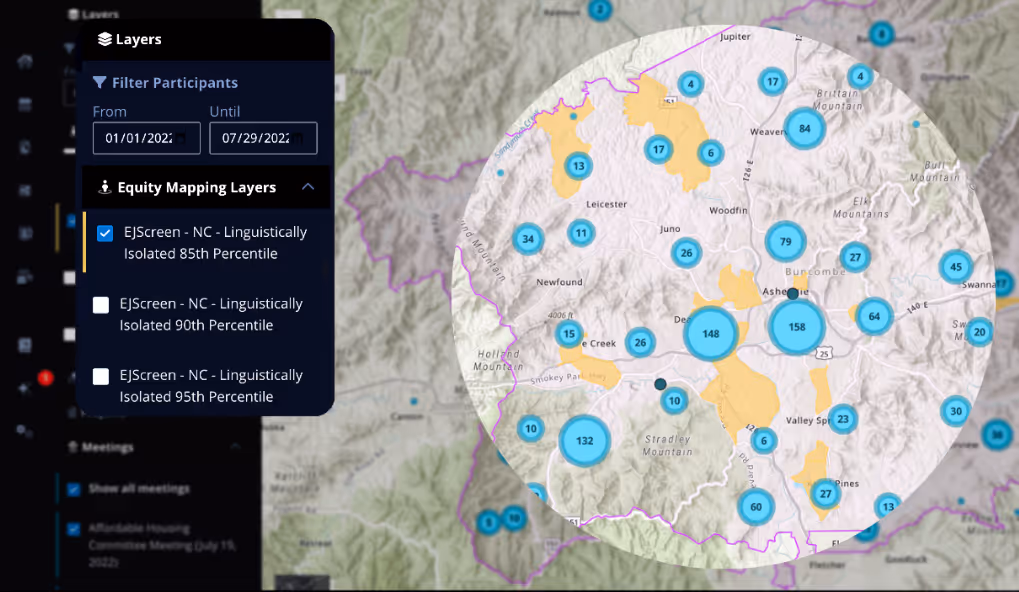
Task: Click the Filter Participants funnel icon
Action: tap(99, 83)
